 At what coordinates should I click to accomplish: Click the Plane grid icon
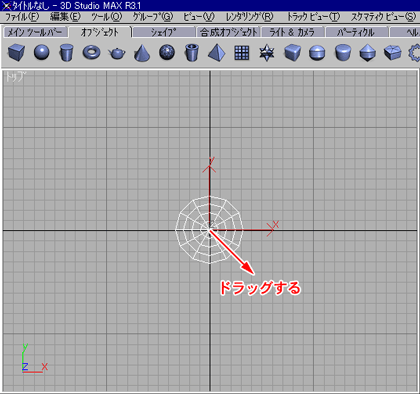pos(242,53)
